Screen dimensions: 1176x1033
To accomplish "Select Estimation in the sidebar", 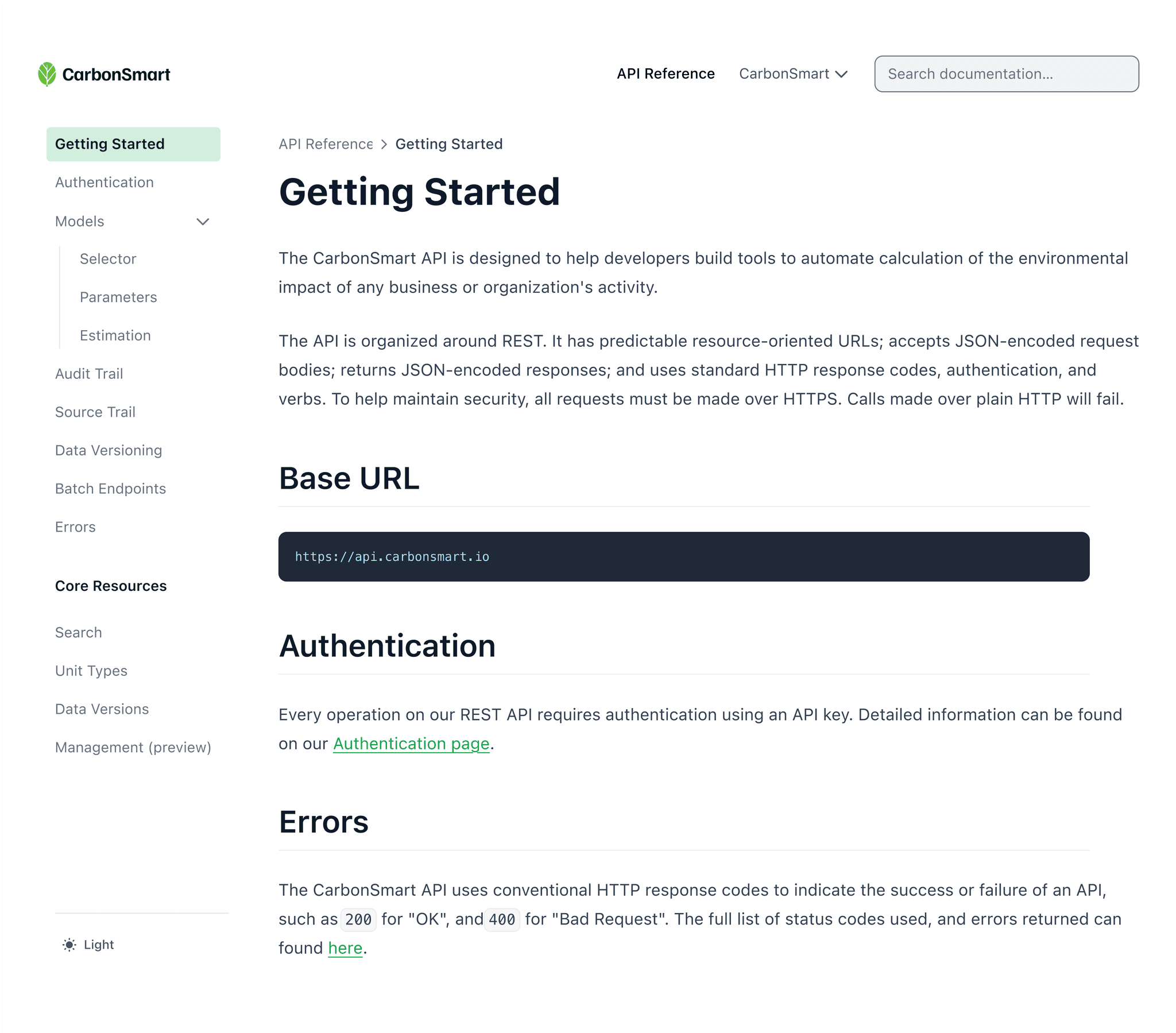I will (x=115, y=335).
